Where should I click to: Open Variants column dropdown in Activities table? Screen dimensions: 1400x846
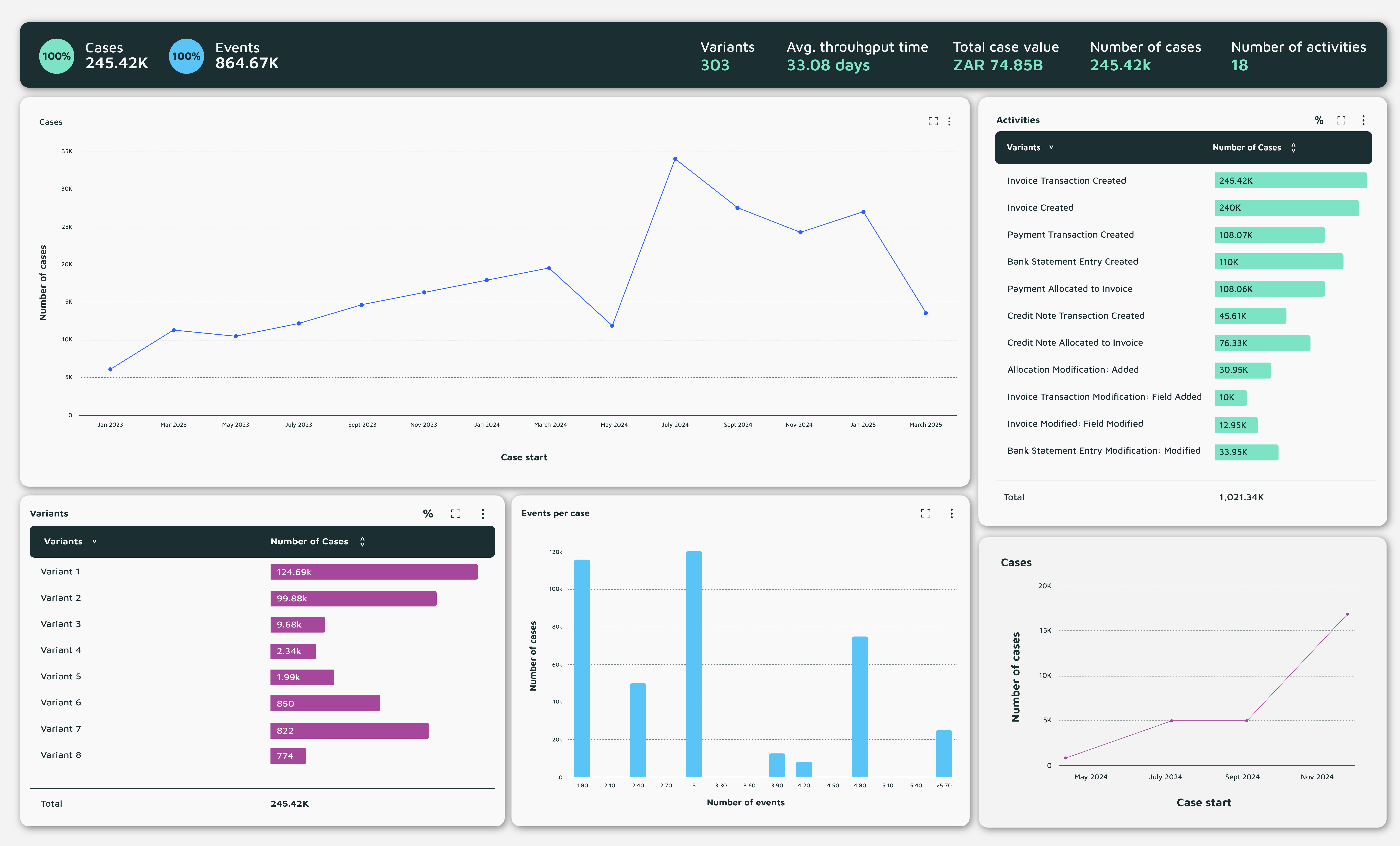[x=1051, y=148]
